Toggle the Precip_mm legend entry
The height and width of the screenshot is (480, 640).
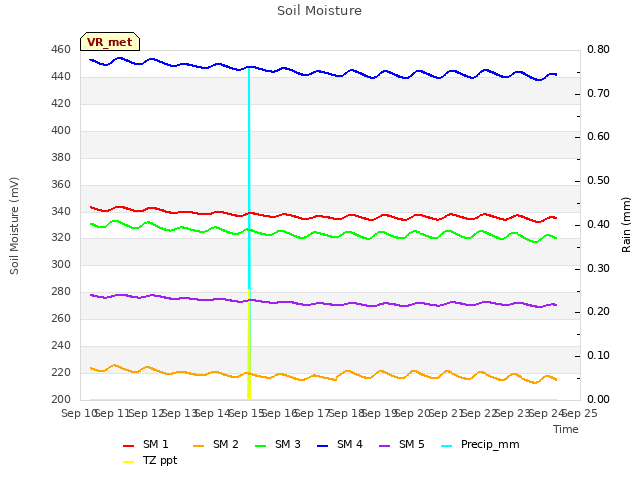point(480,444)
